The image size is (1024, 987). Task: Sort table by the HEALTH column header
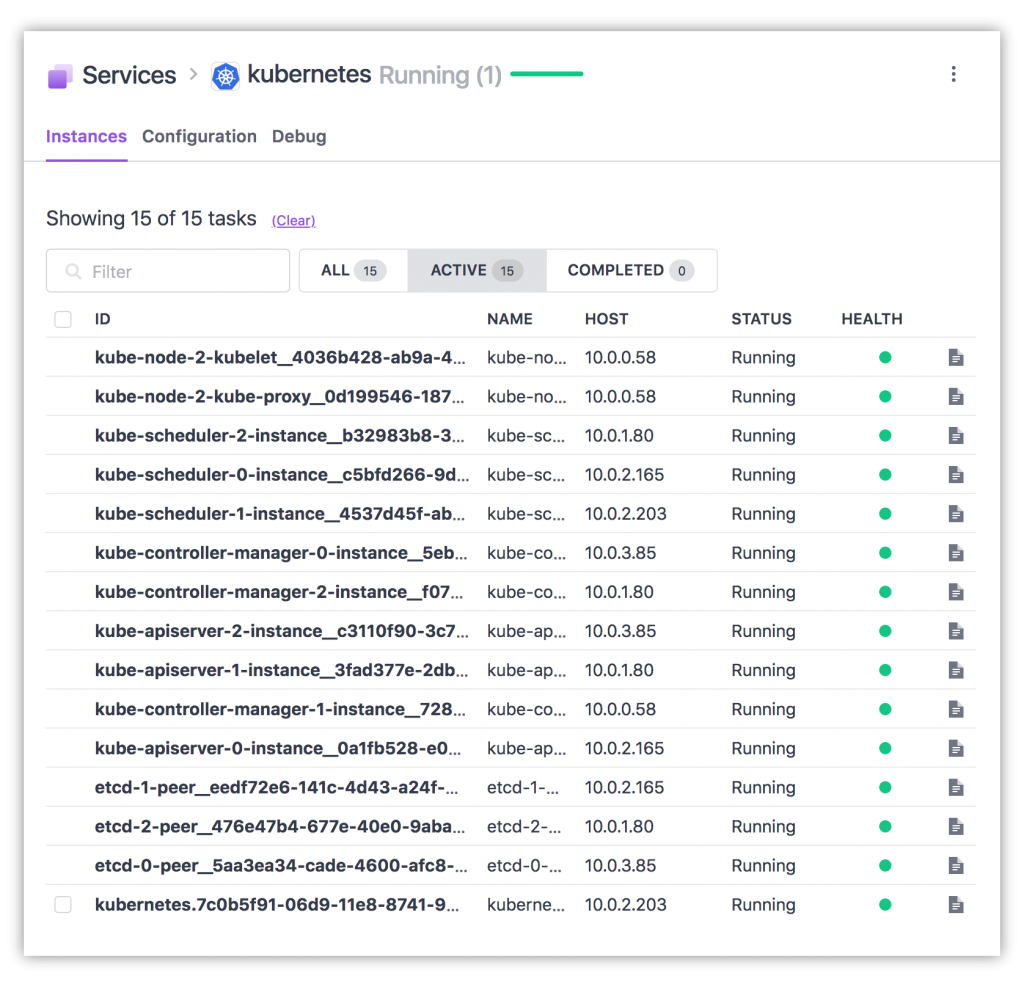coord(872,319)
